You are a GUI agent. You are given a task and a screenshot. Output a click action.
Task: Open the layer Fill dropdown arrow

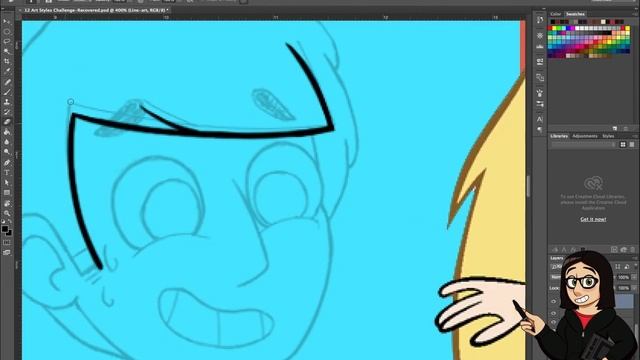click(x=634, y=288)
